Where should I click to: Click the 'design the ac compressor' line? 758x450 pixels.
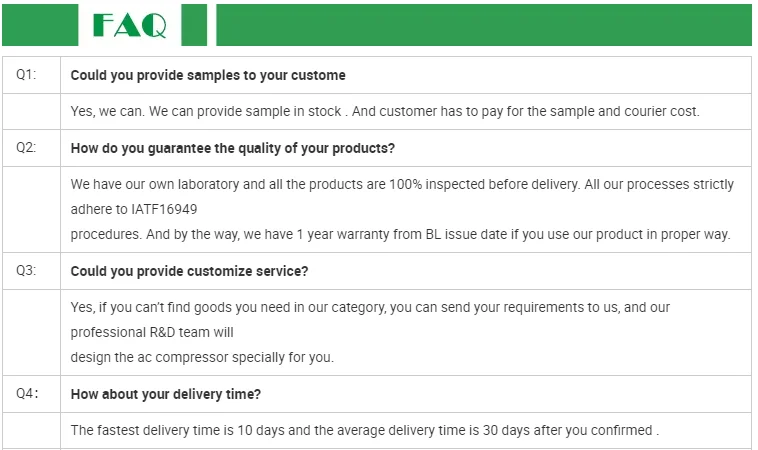click(x=202, y=357)
